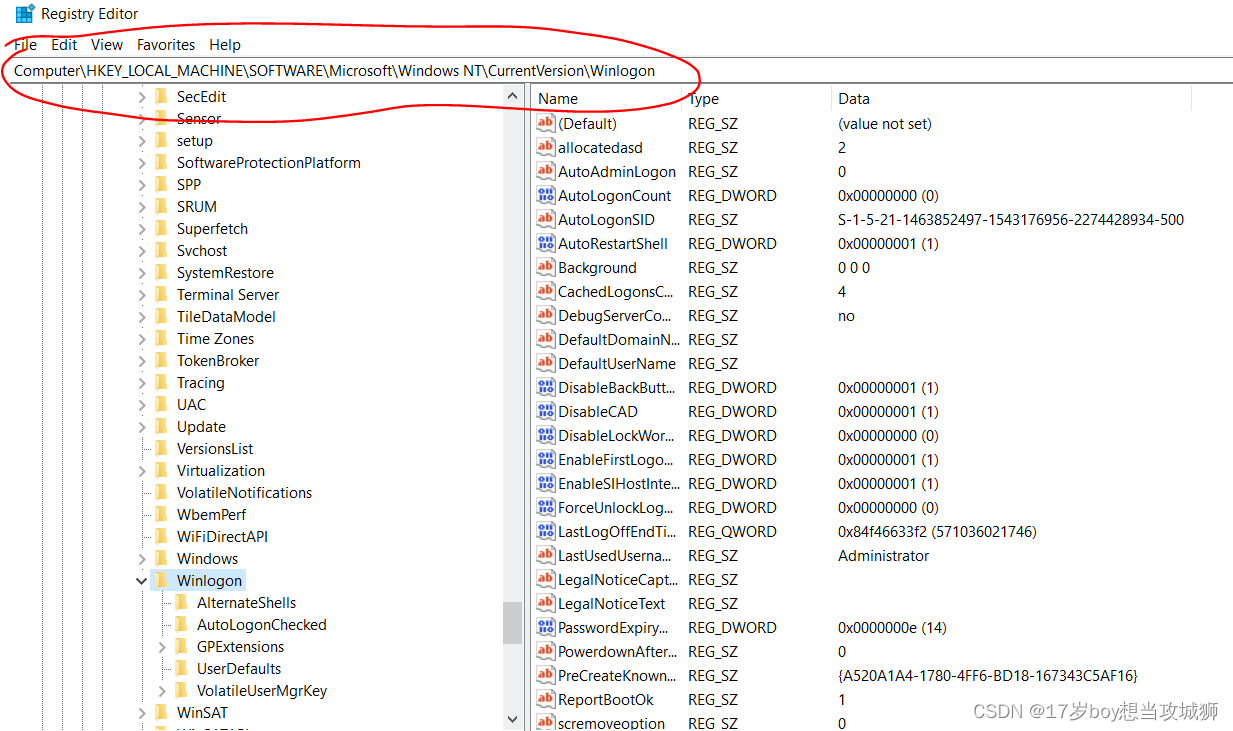This screenshot has width=1233, height=731.
Task: Click the AutoAdminLogon string value icon
Action: pyautogui.click(x=545, y=171)
